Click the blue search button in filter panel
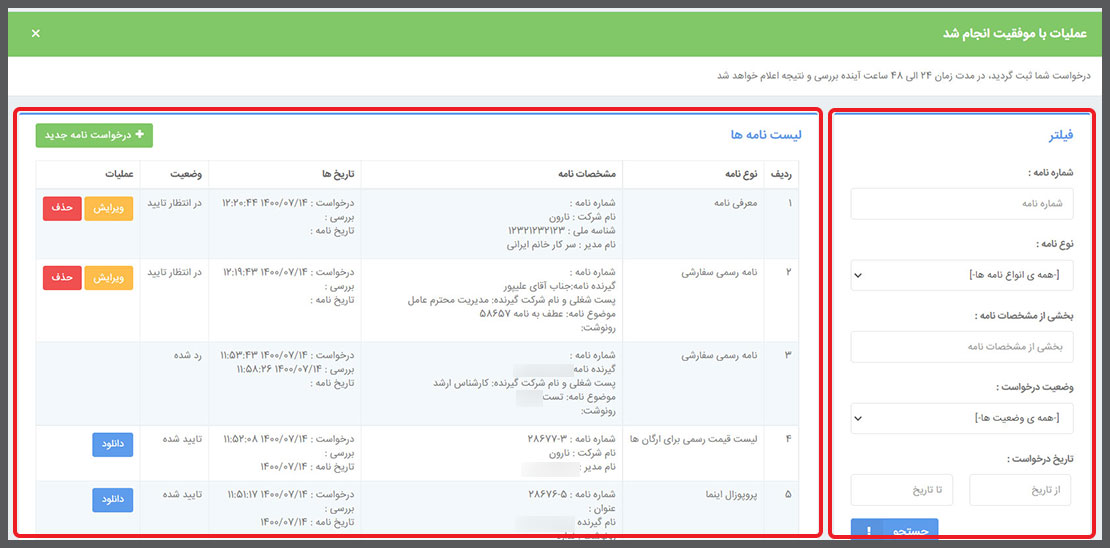 tap(894, 531)
